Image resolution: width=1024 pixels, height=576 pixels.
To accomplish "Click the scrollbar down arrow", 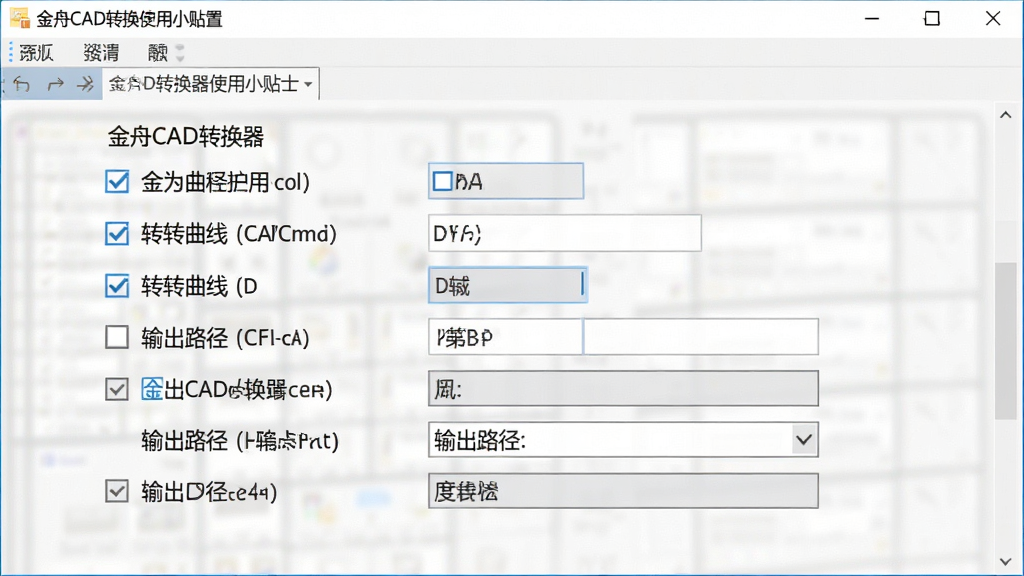I will tap(1006, 562).
